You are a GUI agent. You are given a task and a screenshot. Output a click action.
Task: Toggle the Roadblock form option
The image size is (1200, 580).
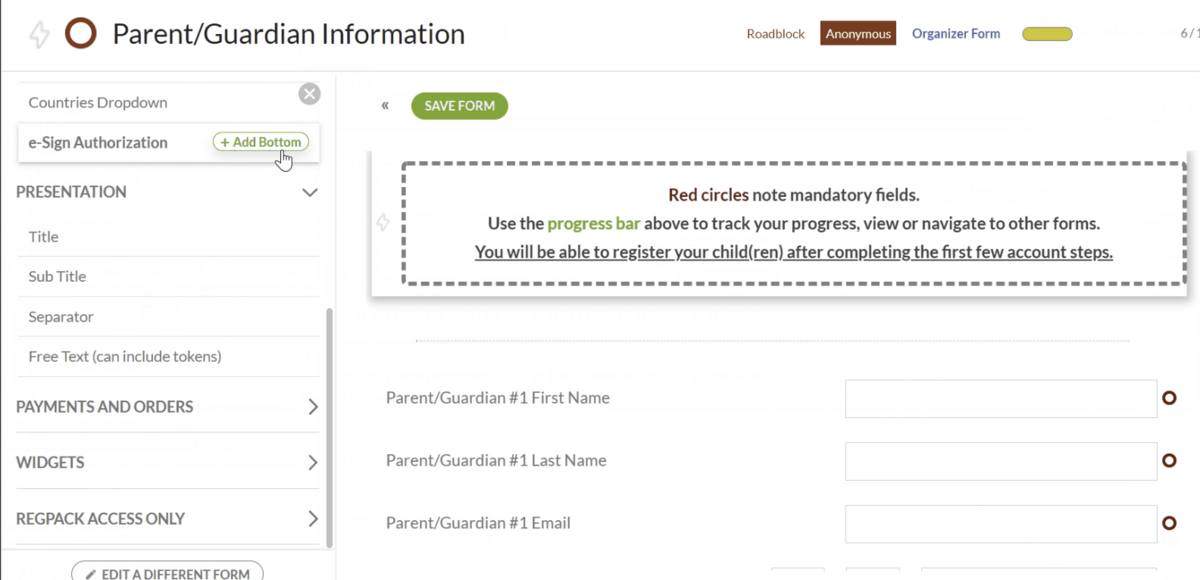coord(775,34)
